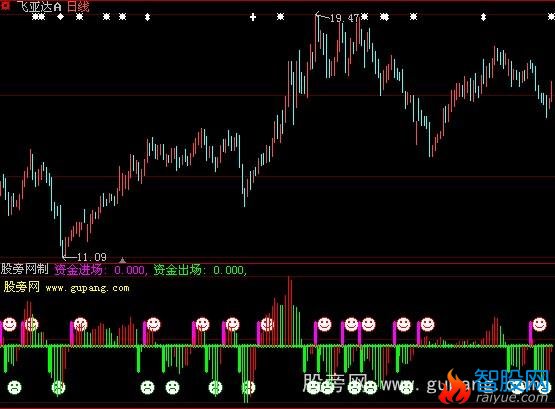This screenshot has height=409, width=555.
Task: Click the rightmost smiley face signal icon
Action: (x=539, y=324)
